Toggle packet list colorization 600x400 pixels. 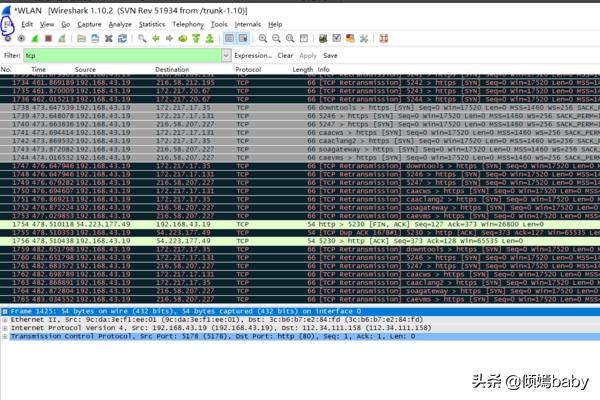click(229, 38)
